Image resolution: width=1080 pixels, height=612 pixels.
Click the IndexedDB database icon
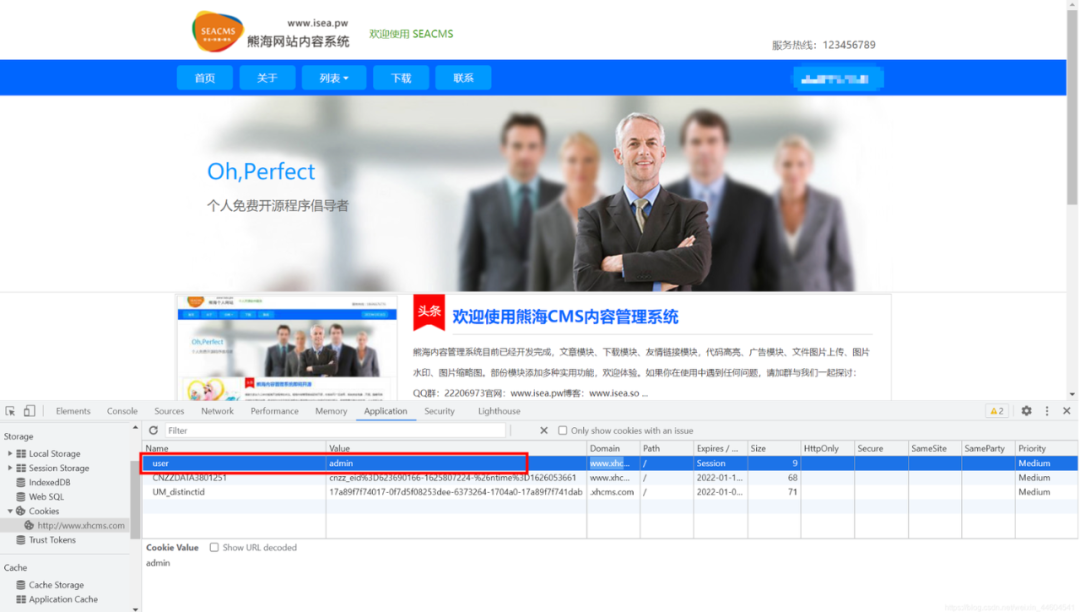21,483
